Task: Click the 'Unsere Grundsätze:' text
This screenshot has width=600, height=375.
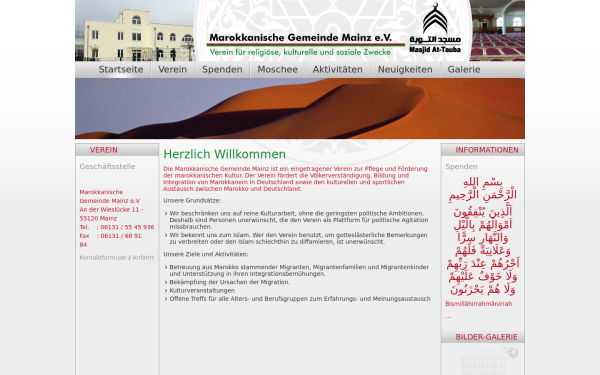Action: coord(192,201)
